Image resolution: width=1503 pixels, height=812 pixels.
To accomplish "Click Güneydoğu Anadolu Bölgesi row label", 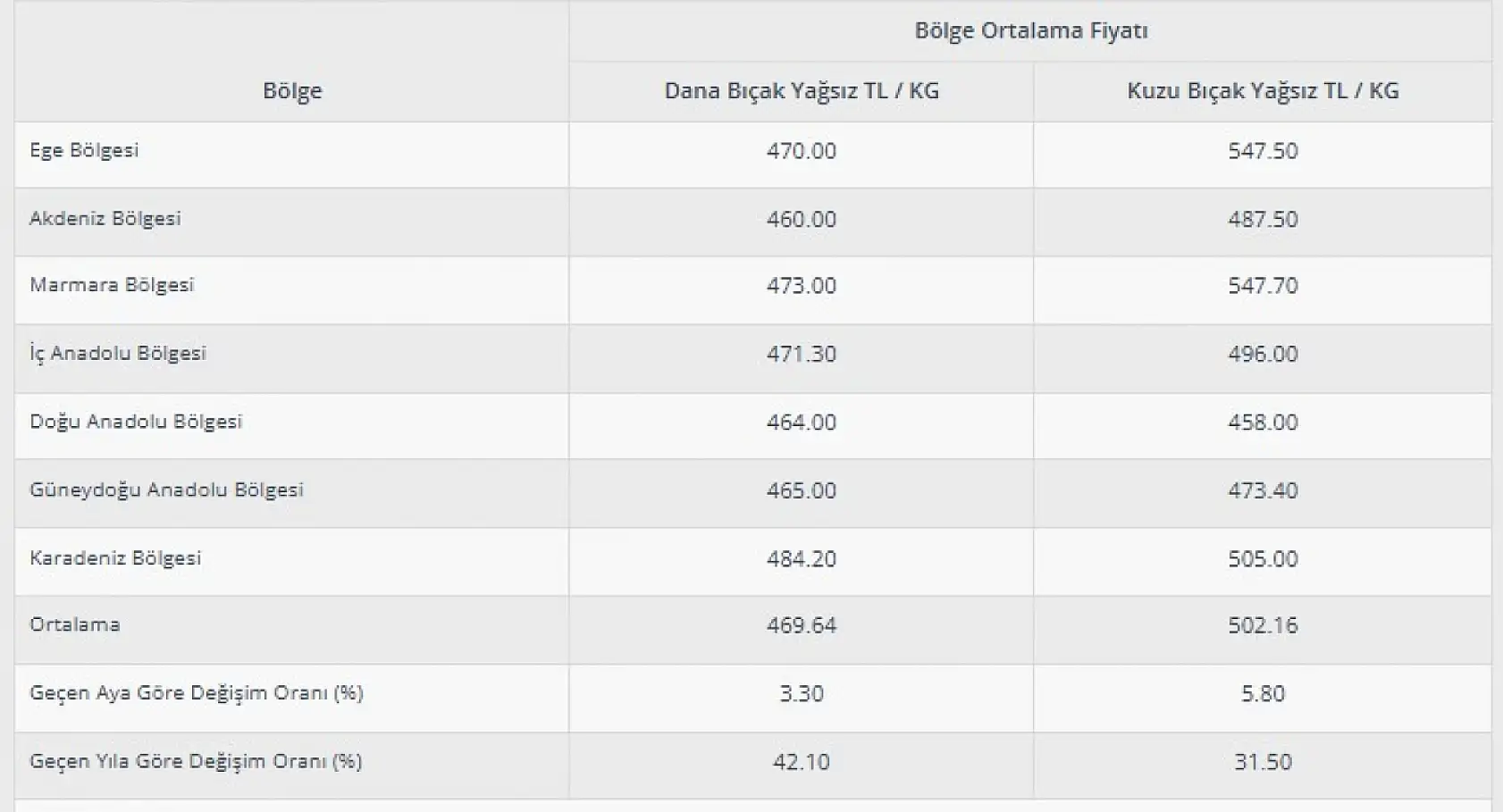I will tap(166, 490).
